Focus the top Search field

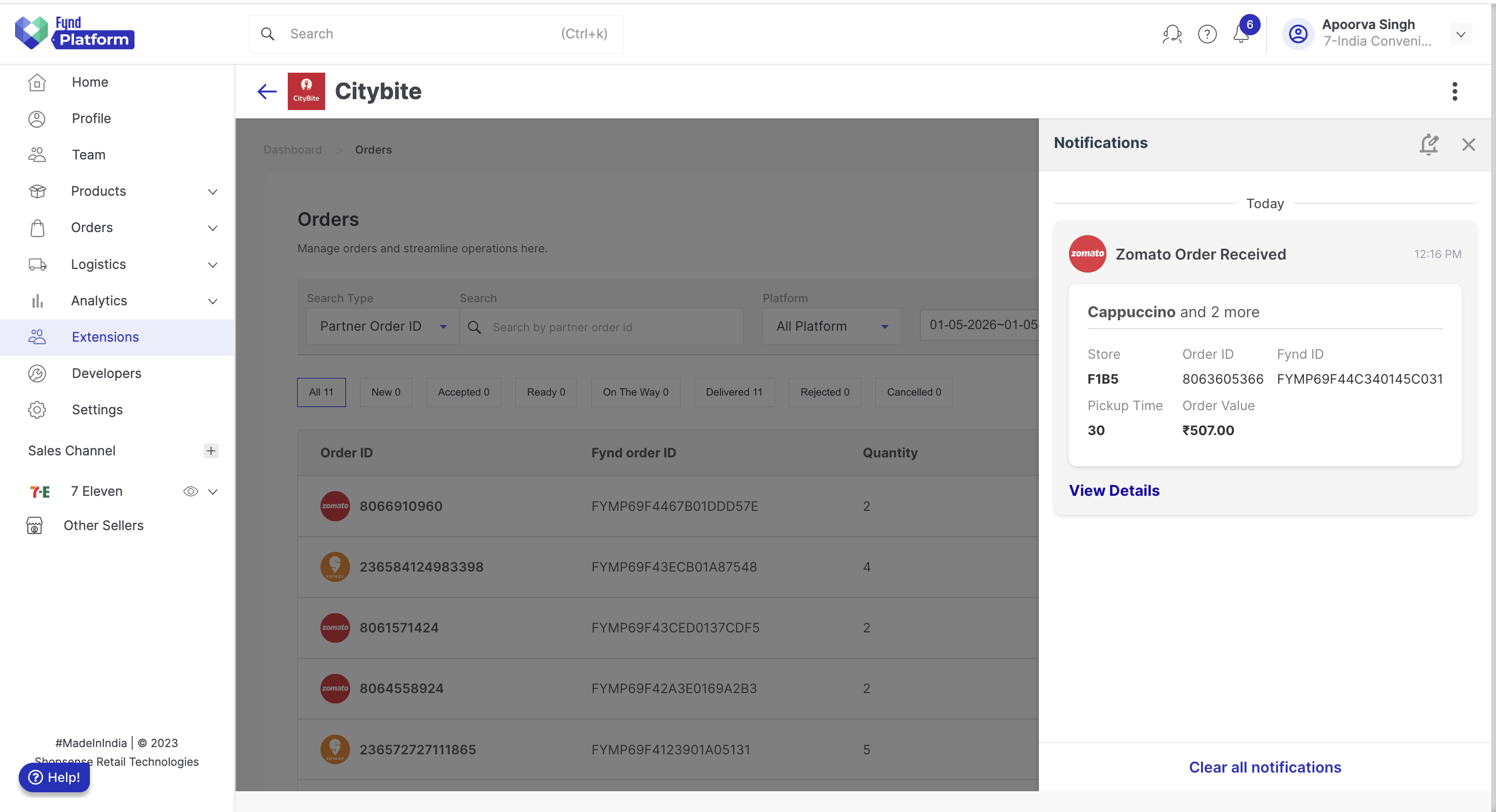[436, 34]
